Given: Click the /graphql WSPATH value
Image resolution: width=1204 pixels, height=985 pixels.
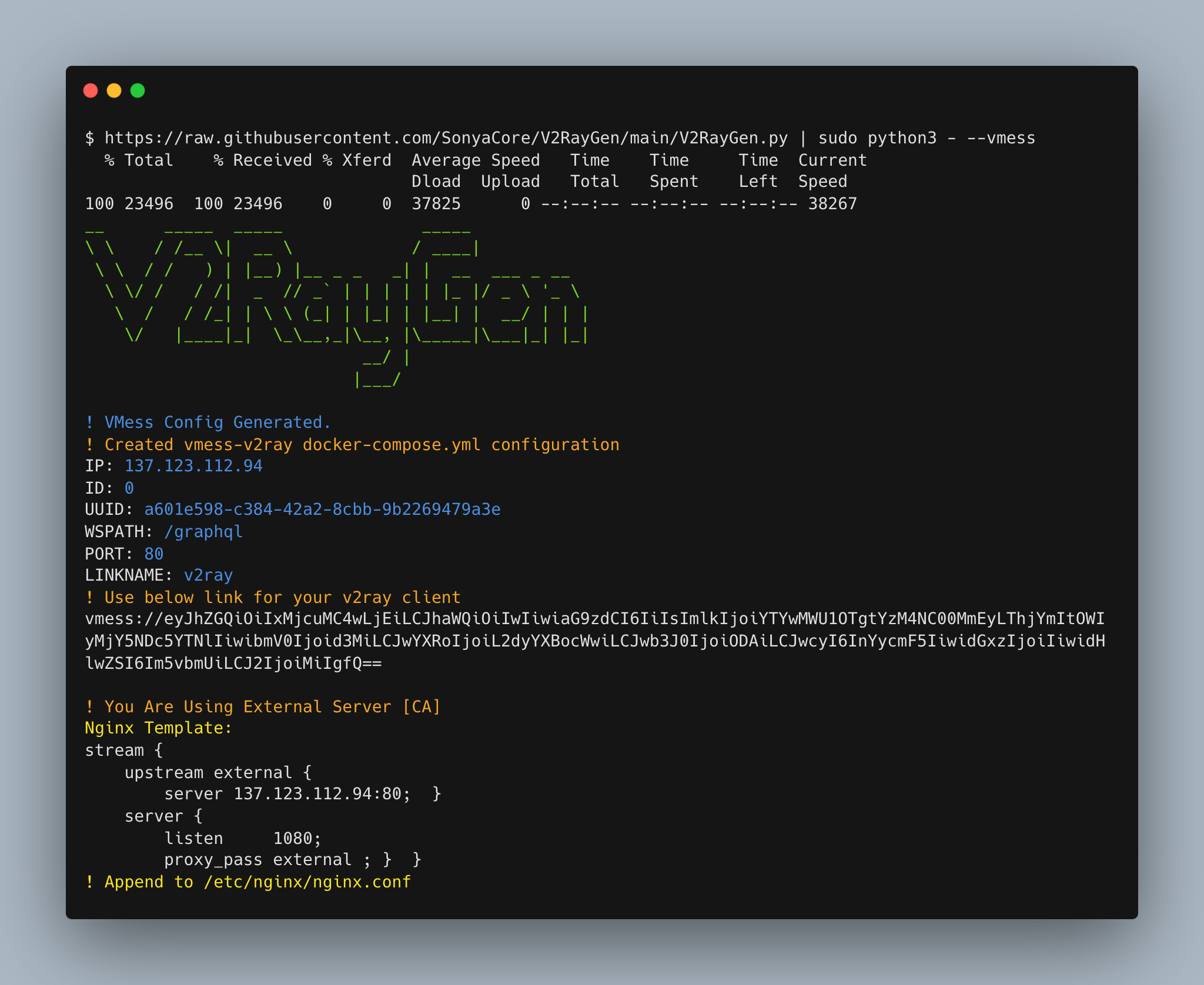Looking at the screenshot, I should pos(203,532).
